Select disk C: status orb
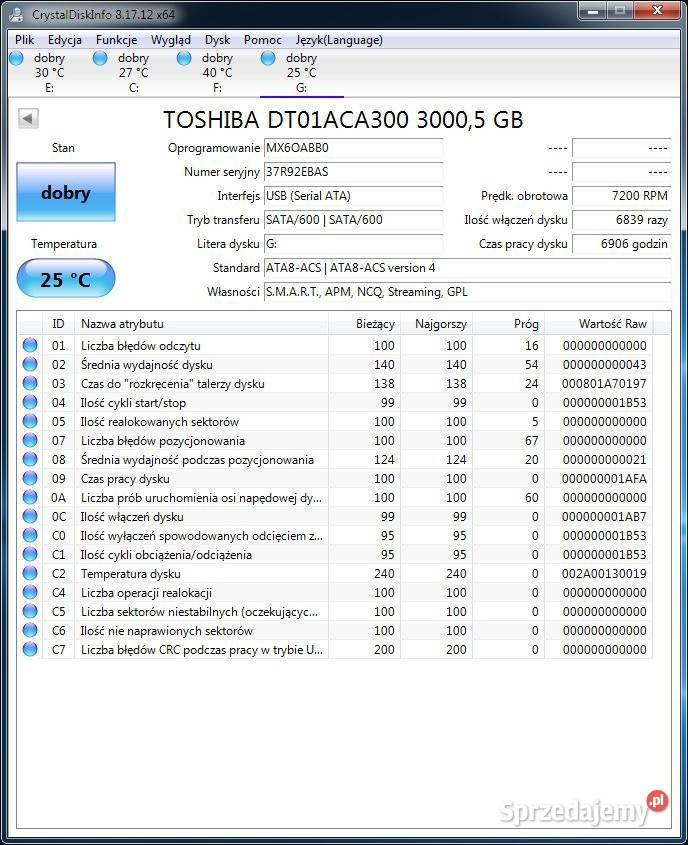Image resolution: width=688 pixels, height=845 pixels. (100, 59)
